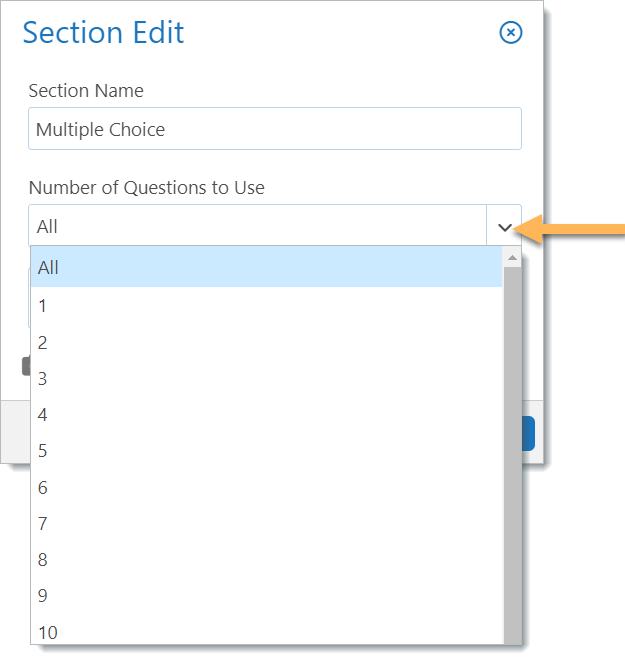Pick 4 from the questions list
This screenshot has width=625, height=660.
click(x=266, y=415)
